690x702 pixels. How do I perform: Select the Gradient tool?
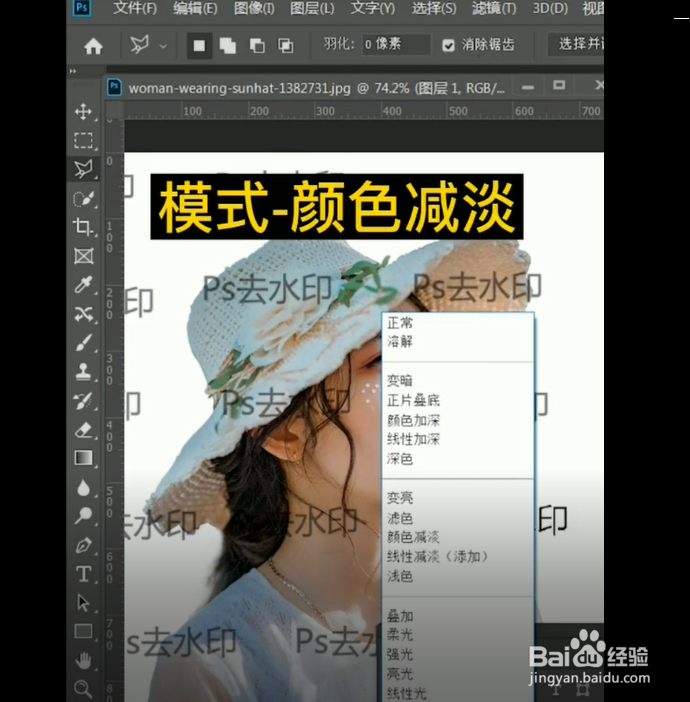click(83, 458)
